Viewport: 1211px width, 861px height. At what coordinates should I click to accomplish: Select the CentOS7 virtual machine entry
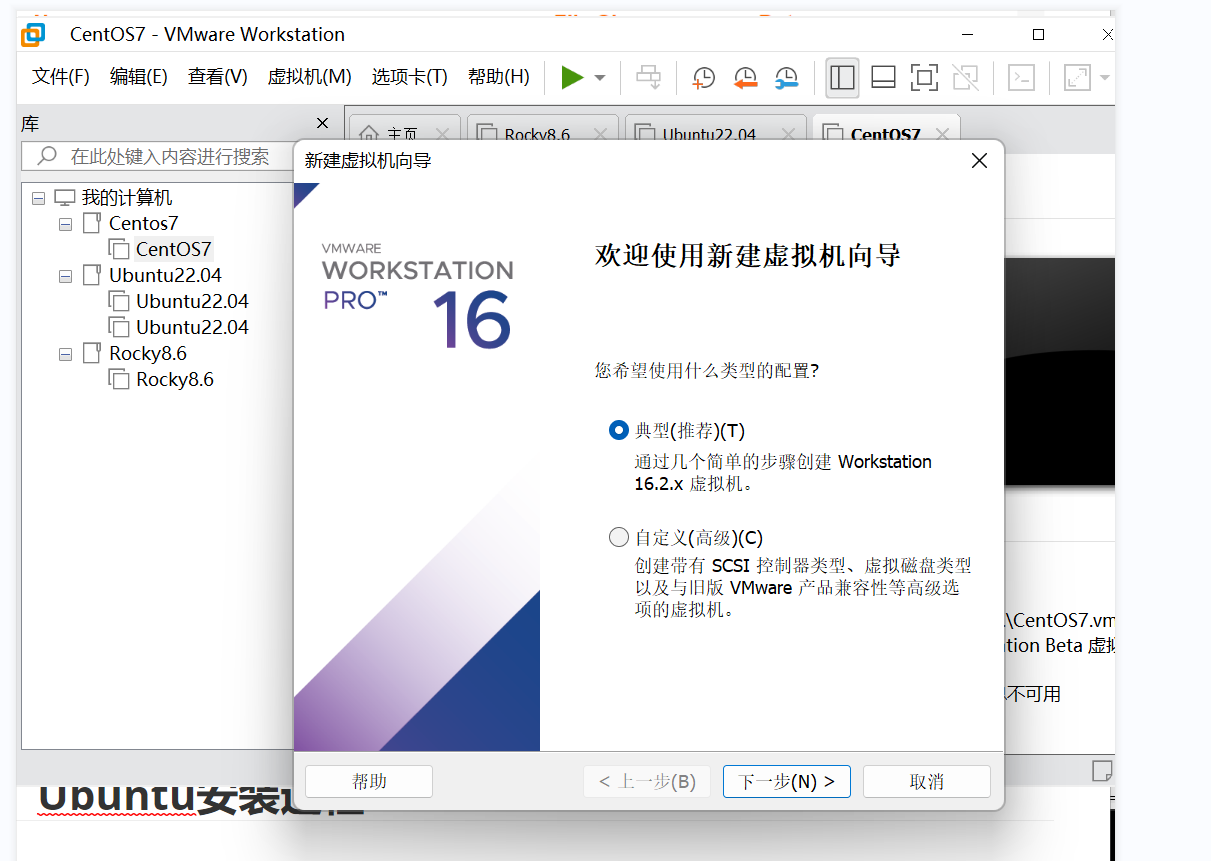coord(174,249)
